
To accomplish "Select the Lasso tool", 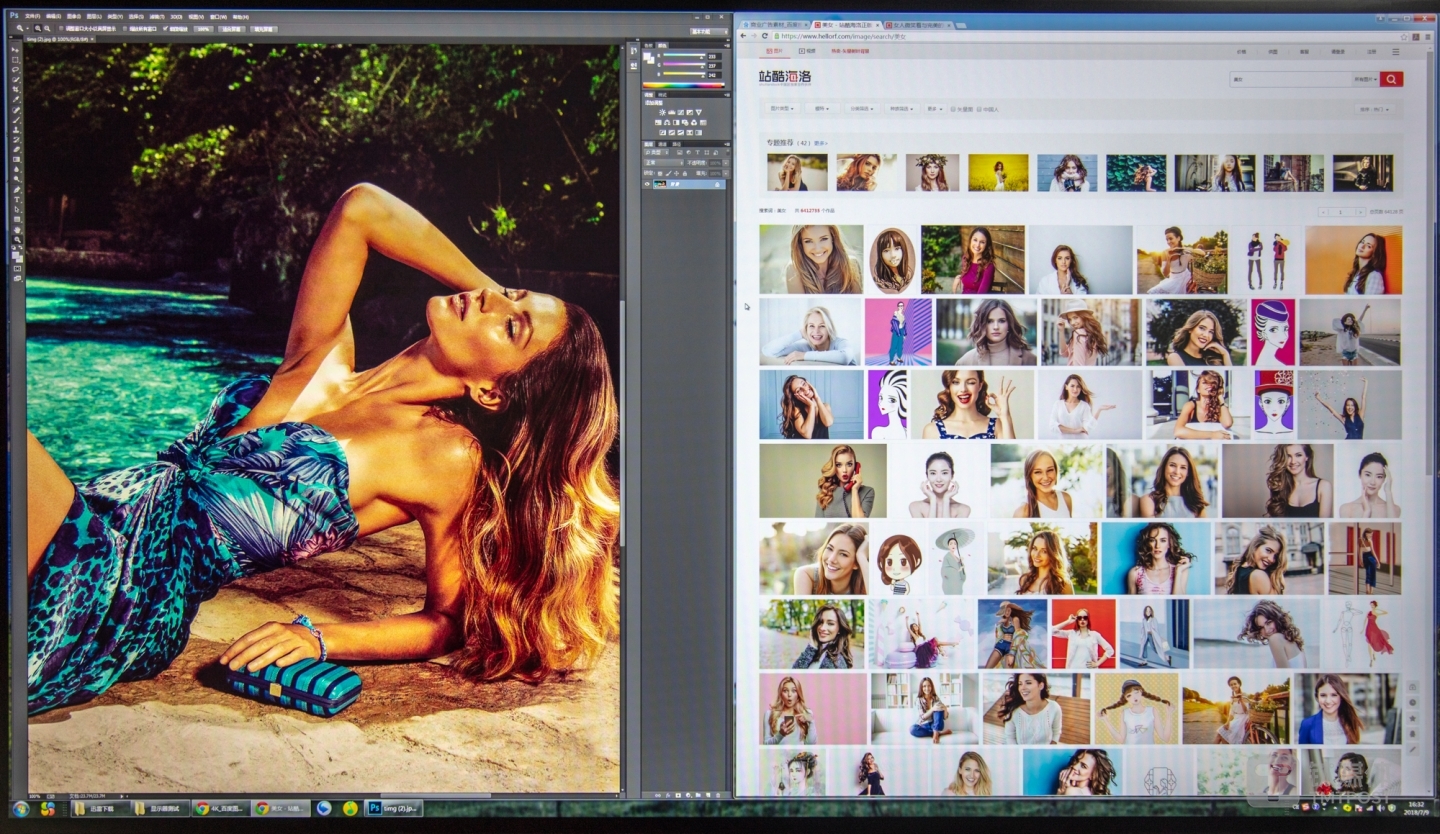I will [16, 69].
